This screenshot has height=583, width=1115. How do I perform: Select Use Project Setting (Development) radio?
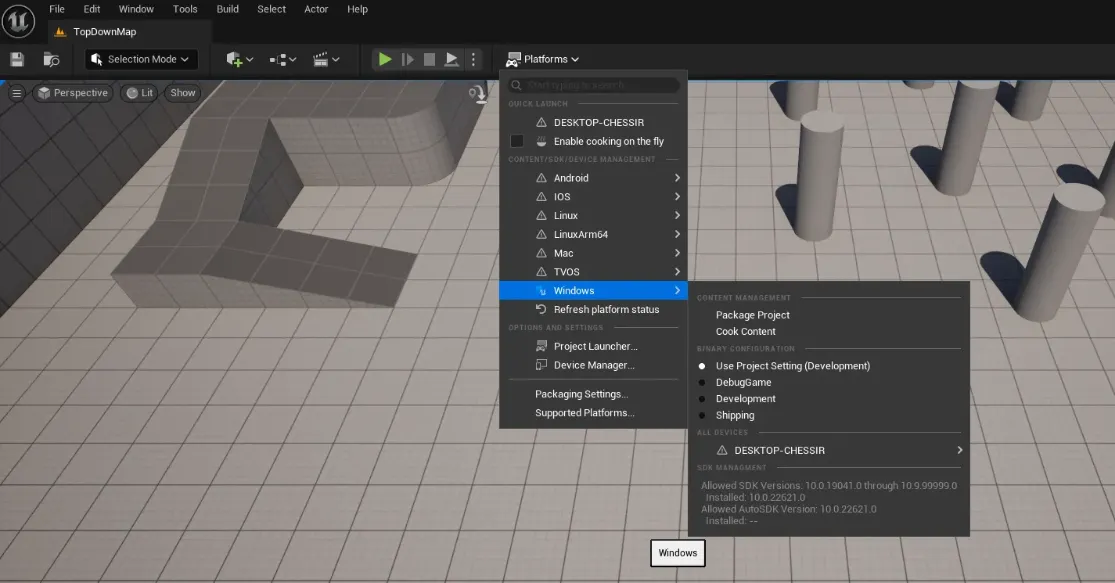pos(702,366)
